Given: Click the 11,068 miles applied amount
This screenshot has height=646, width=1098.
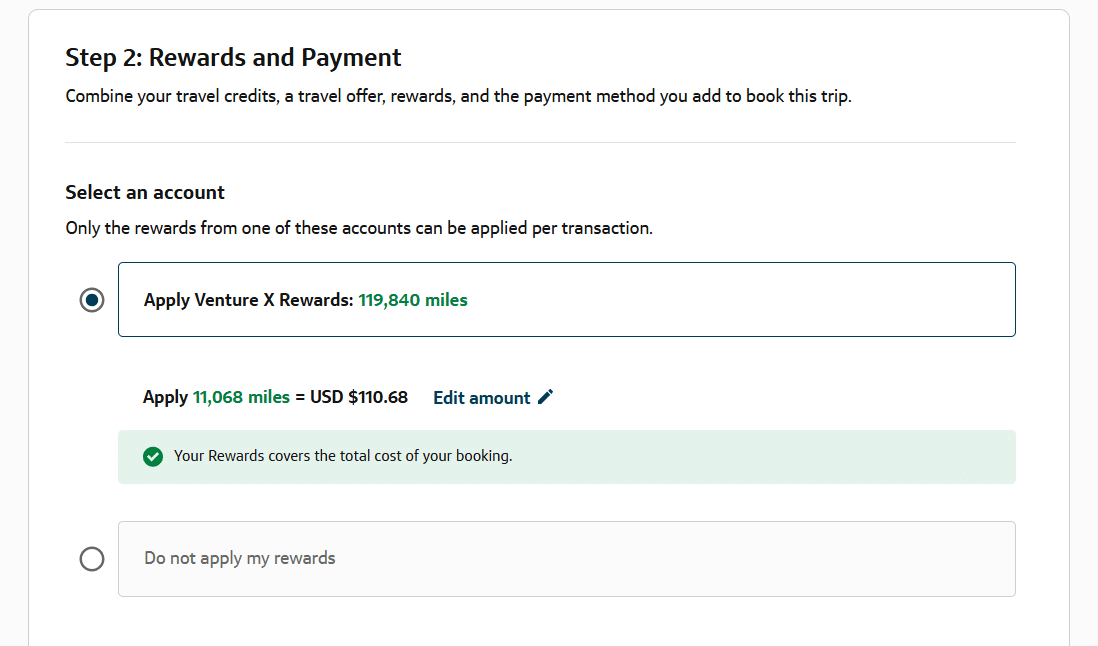Looking at the screenshot, I should 241,397.
